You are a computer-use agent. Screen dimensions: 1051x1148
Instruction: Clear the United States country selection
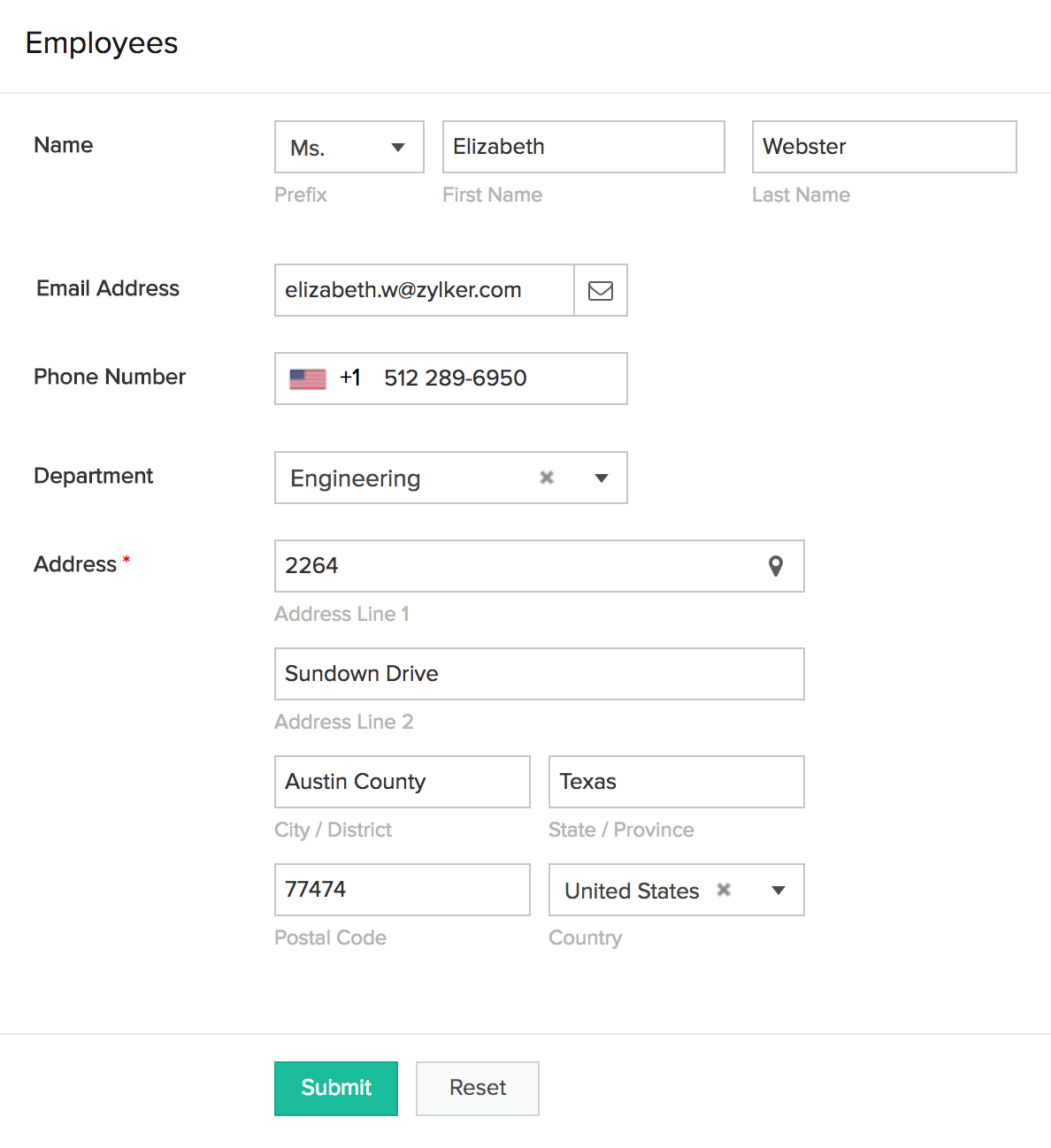(x=724, y=890)
